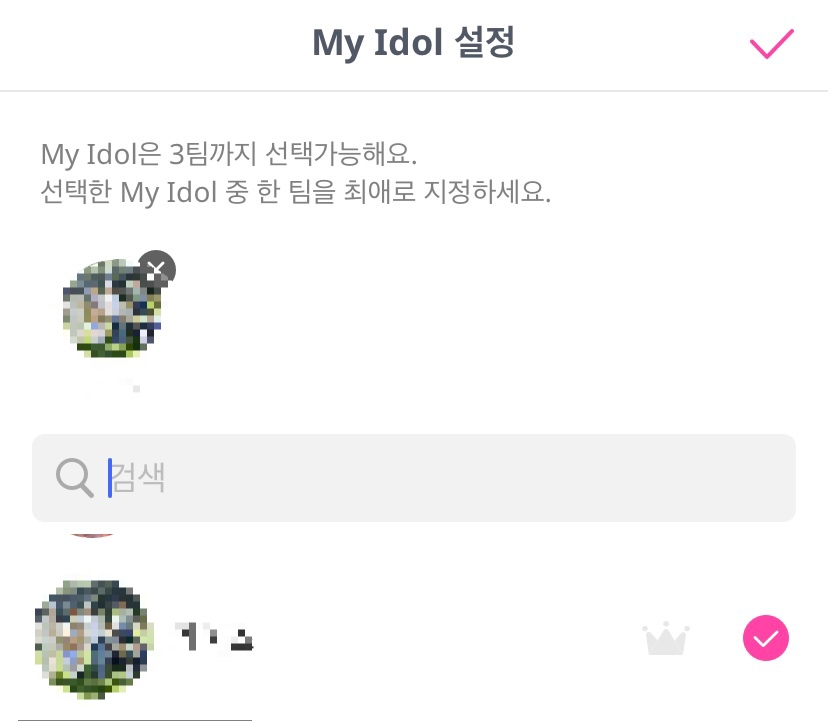Image resolution: width=828 pixels, height=721 pixels.
Task: Tap the partial divider line at bottom left
Action: click(135, 718)
